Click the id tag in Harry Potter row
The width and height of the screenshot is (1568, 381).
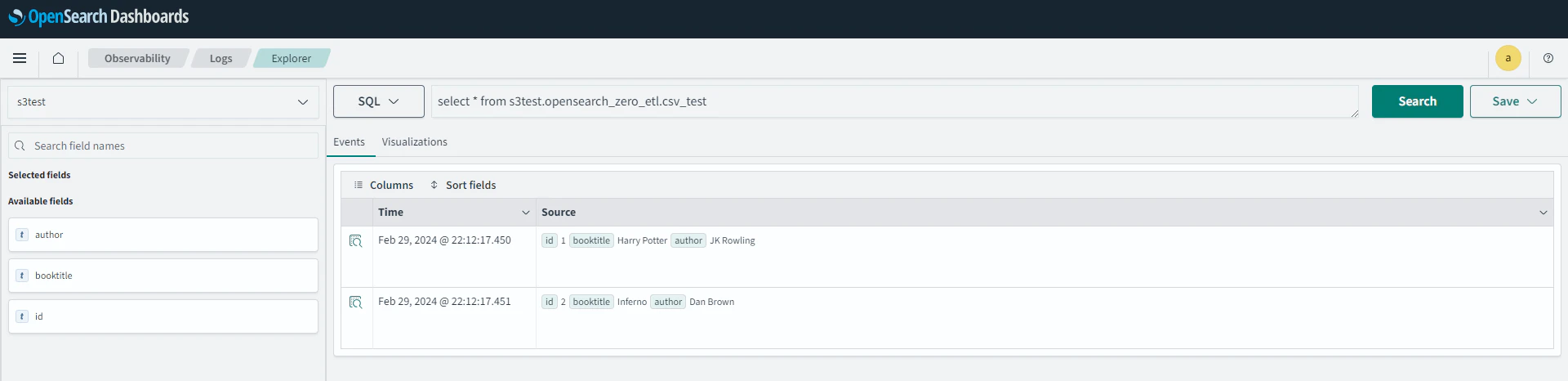pyautogui.click(x=550, y=241)
